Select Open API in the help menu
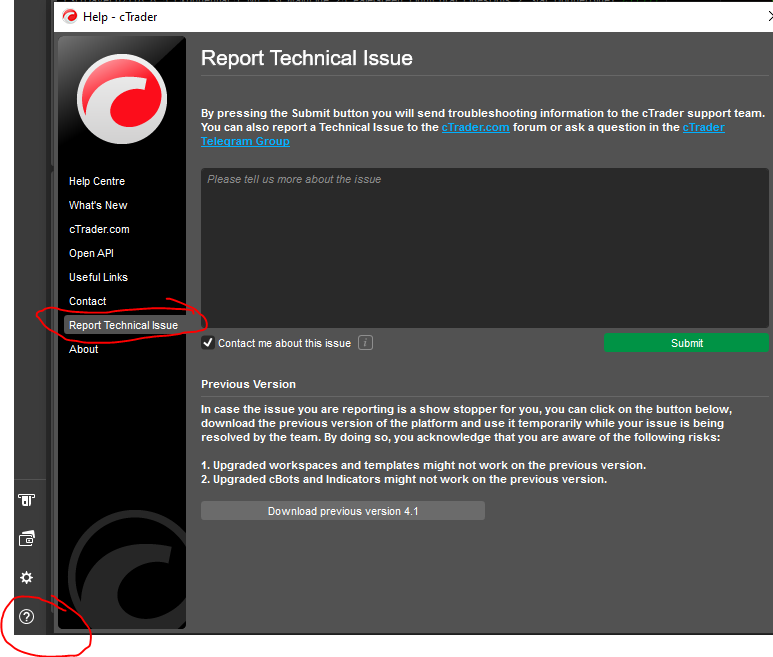This screenshot has width=773, height=657. click(x=91, y=253)
